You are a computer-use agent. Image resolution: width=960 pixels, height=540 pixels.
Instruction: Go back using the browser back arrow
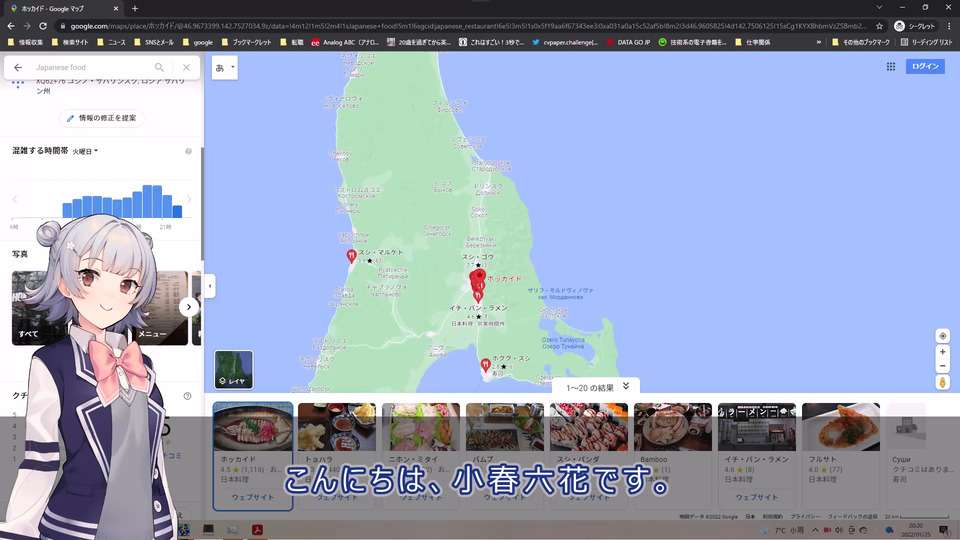(10, 26)
